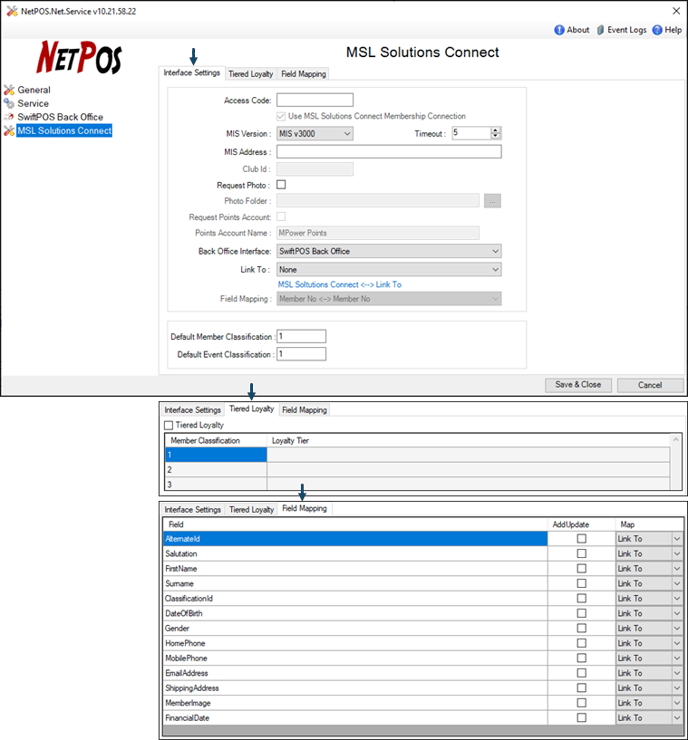688x740 pixels.
Task: Click the NetPOS logo
Action: 79,58
